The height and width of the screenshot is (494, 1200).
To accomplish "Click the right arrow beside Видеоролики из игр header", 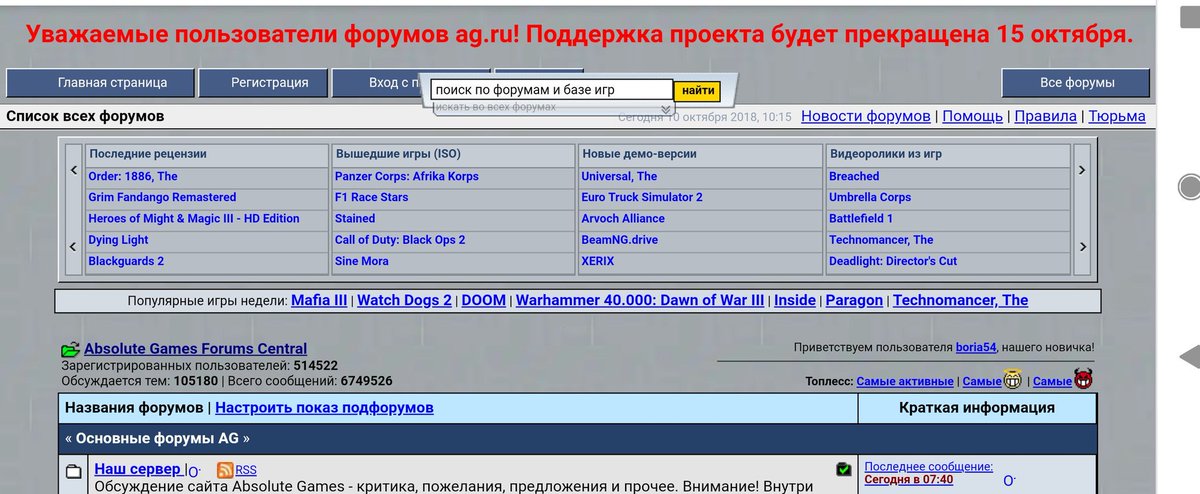I will pos(1082,170).
